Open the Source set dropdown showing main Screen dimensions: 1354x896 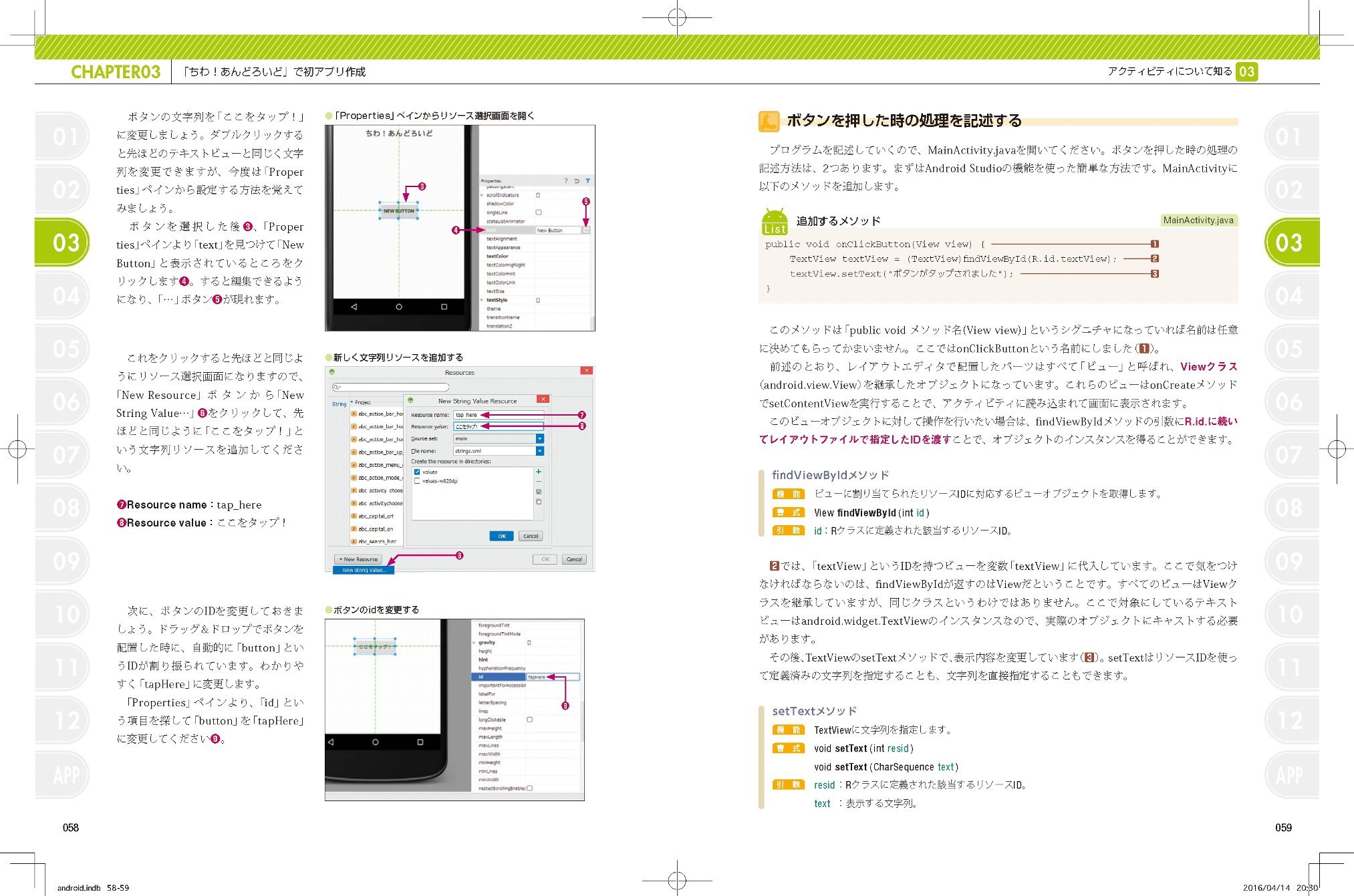tap(539, 439)
